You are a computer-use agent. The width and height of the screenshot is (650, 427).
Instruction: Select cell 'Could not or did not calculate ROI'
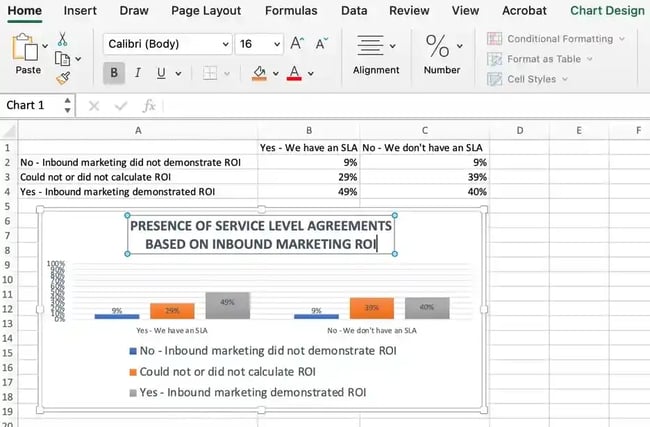tap(138, 177)
